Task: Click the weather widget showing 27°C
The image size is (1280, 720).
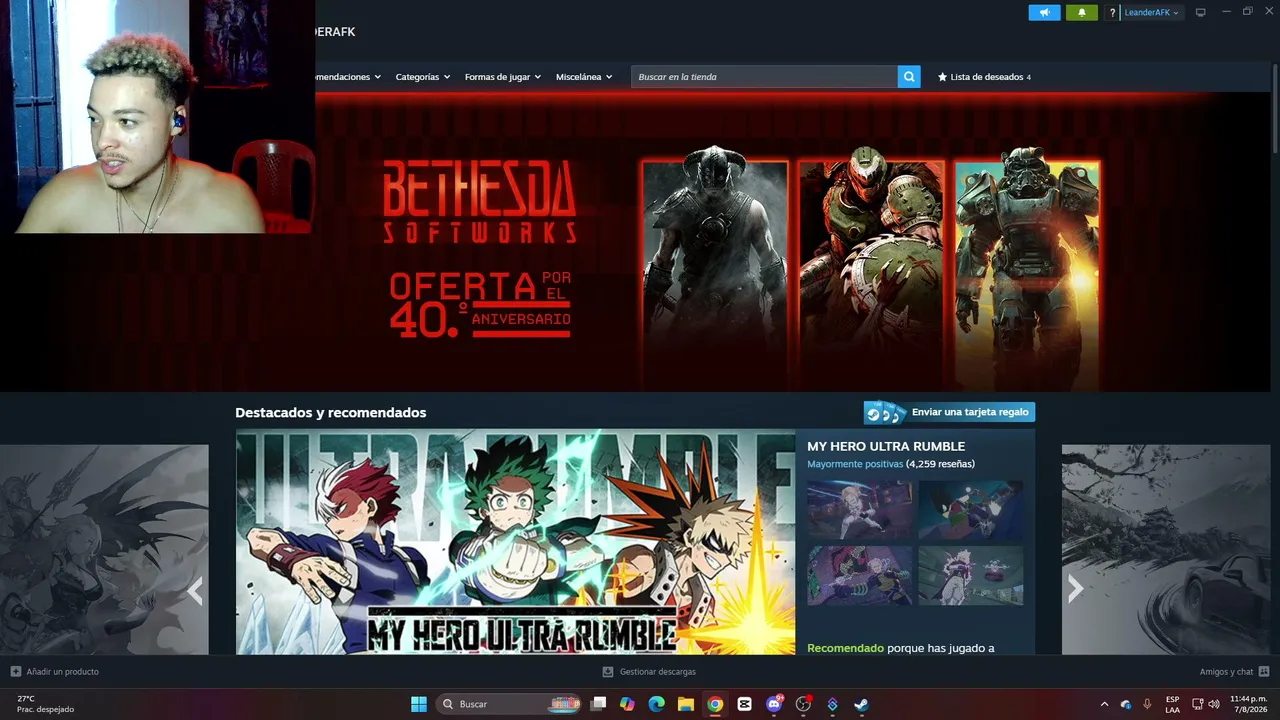Action: point(45,704)
